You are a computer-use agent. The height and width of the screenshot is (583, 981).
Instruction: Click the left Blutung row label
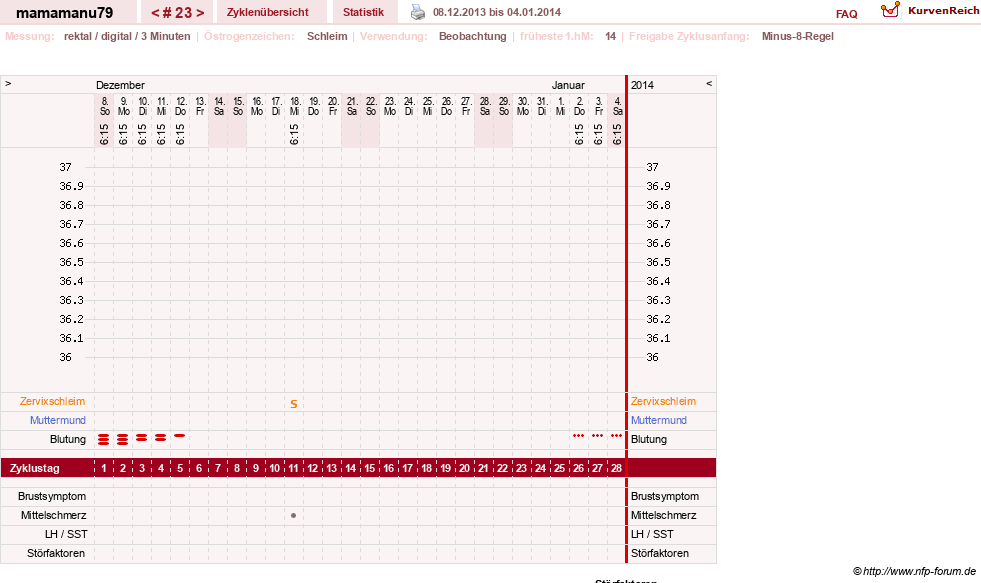tap(68, 439)
